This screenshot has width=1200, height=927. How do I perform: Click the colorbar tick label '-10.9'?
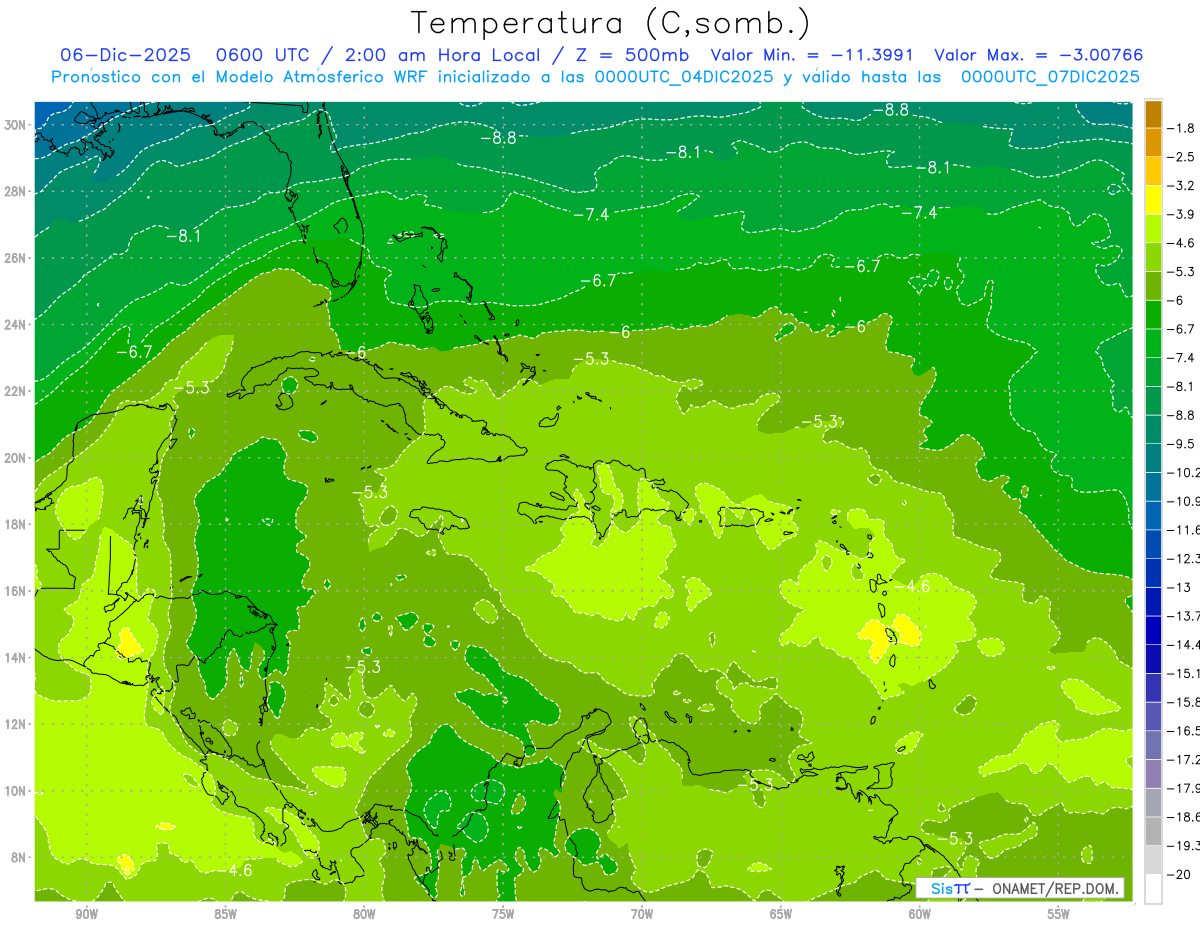(x=1183, y=501)
